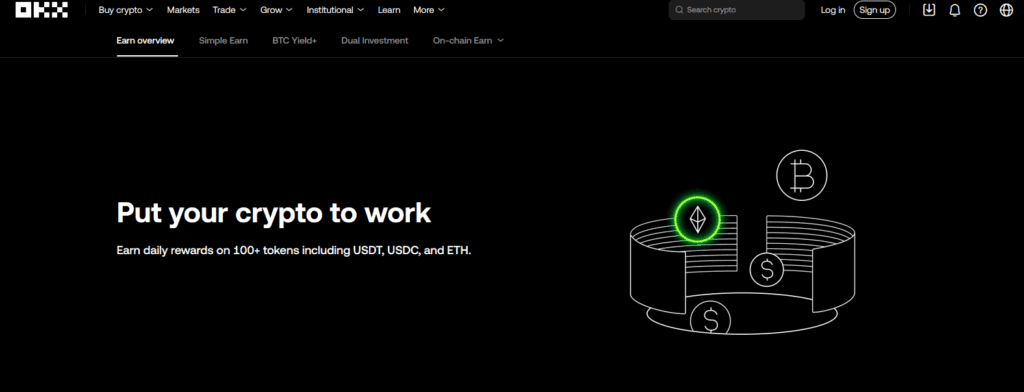Viewport: 1024px width, 392px height.
Task: Click the Bitcoin coin illustration
Action: click(x=801, y=175)
